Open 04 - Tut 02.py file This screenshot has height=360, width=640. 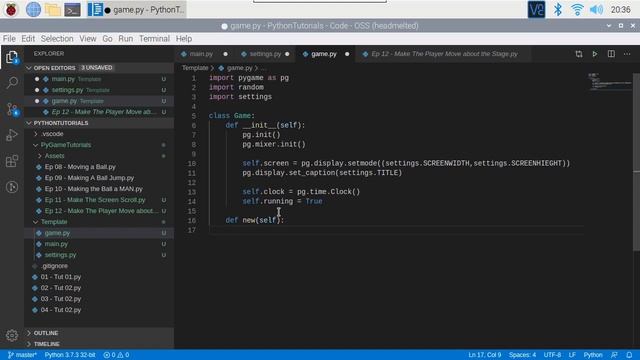(x=99, y=310)
